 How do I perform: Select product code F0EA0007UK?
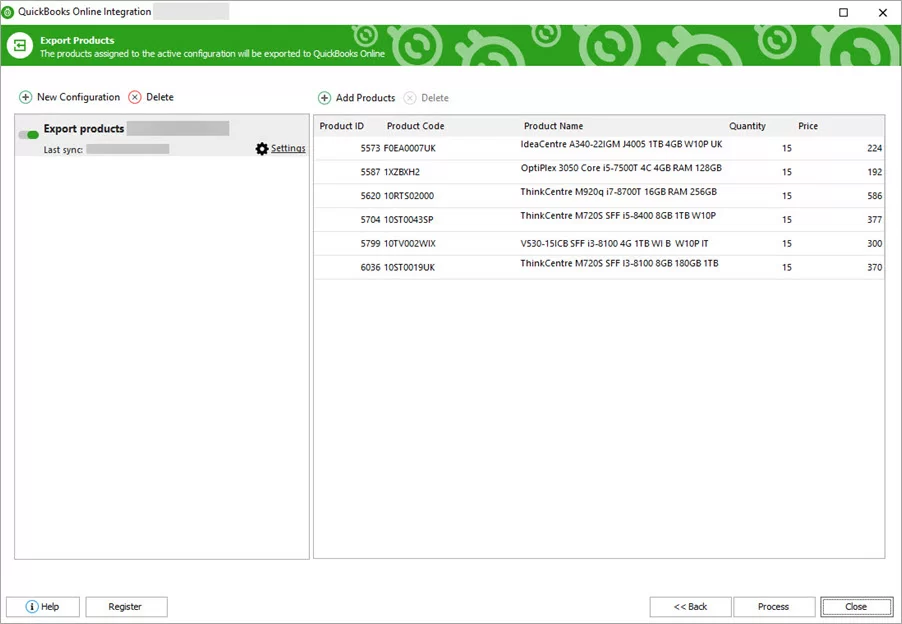coord(410,148)
